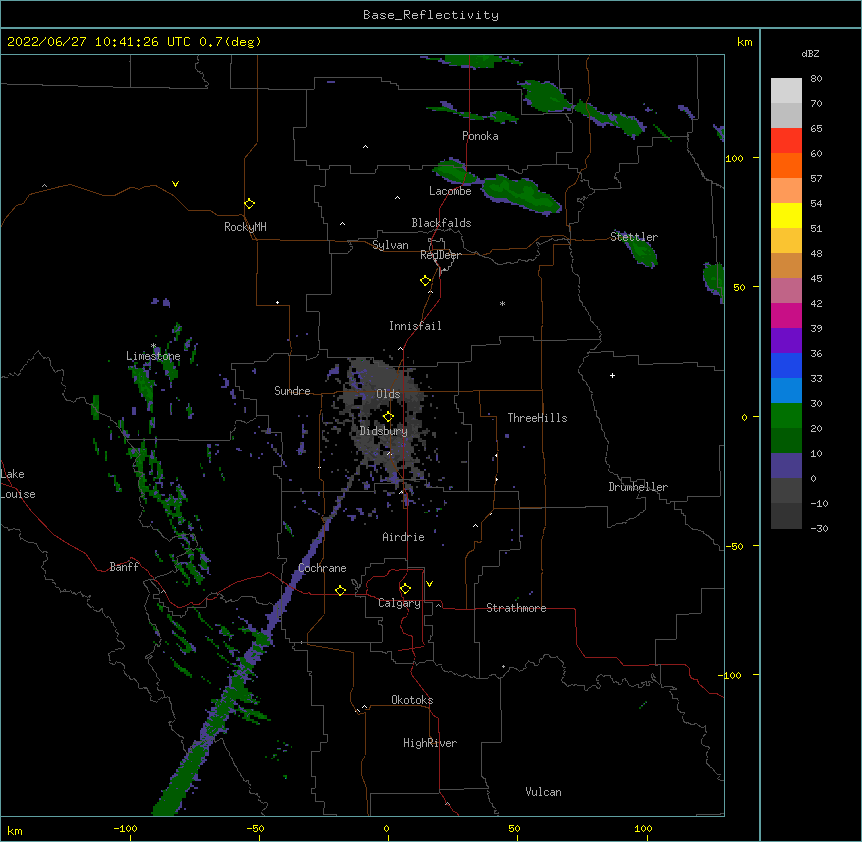Click the Base_Reflectivity title
Viewport: 862px width, 842px height.
click(431, 15)
